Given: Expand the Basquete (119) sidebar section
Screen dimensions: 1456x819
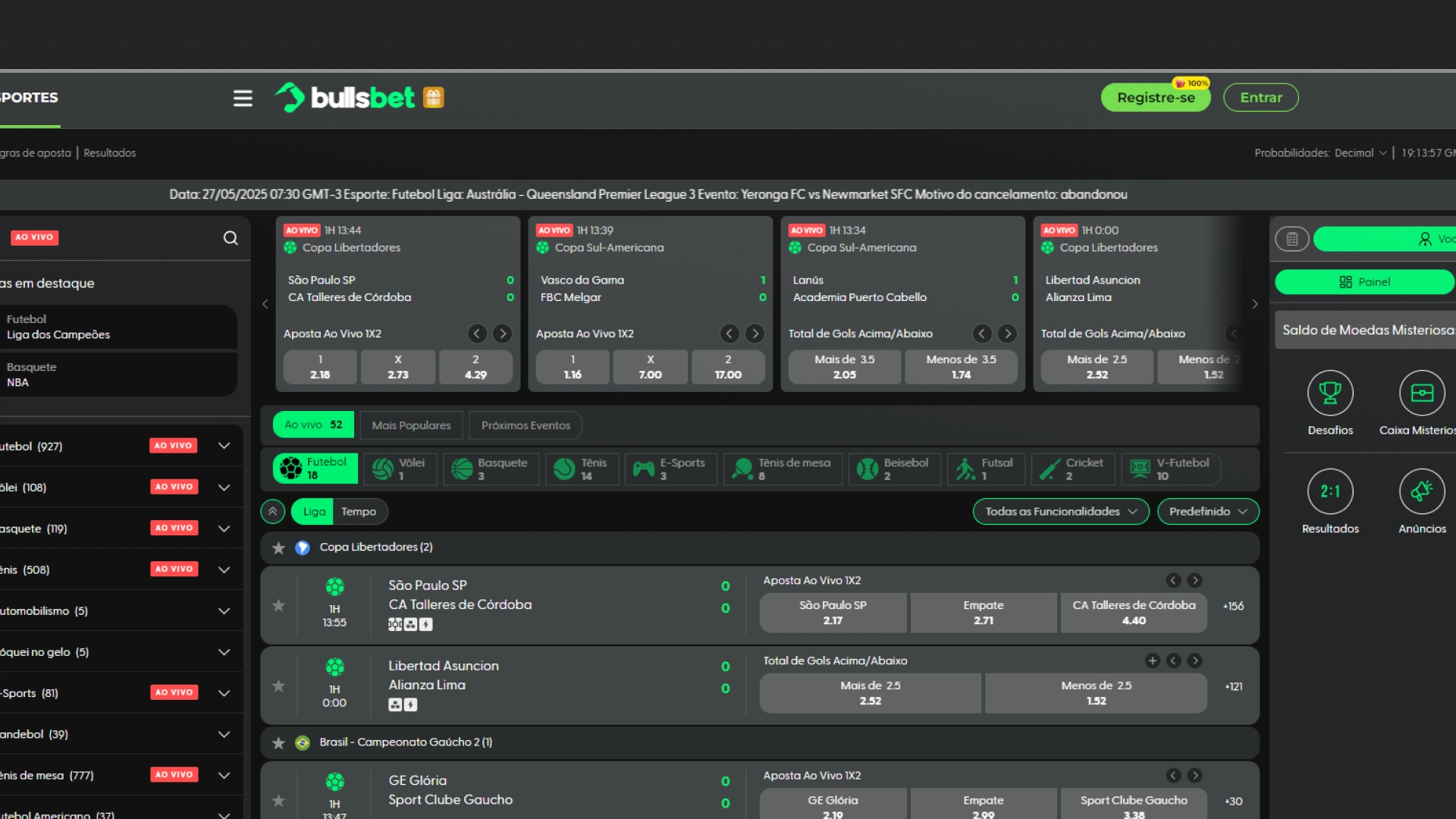Looking at the screenshot, I should [224, 529].
